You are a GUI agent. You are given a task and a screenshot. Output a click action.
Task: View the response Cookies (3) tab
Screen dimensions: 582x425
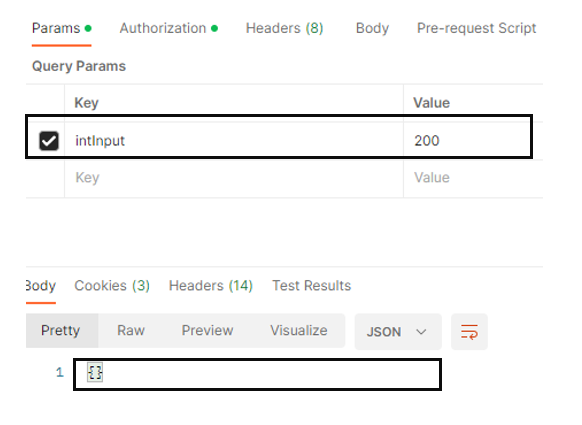[x=112, y=285]
